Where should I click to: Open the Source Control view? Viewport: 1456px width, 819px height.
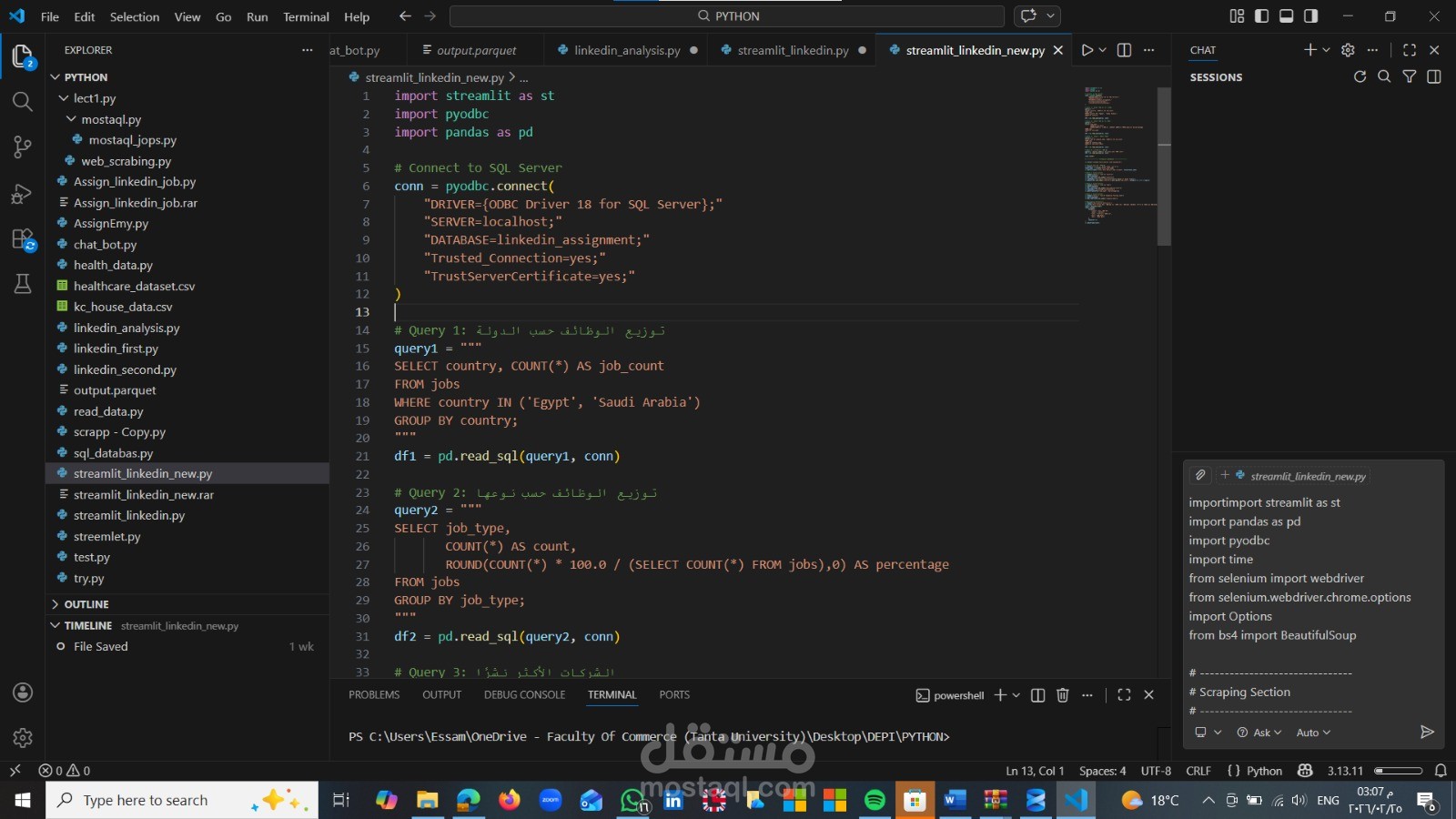[x=23, y=147]
